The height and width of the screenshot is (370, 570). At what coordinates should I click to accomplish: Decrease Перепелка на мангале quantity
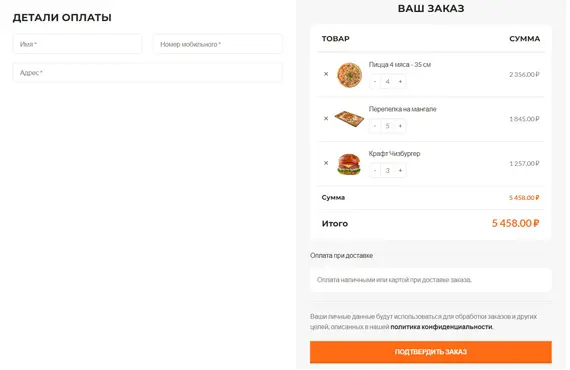[x=375, y=126]
